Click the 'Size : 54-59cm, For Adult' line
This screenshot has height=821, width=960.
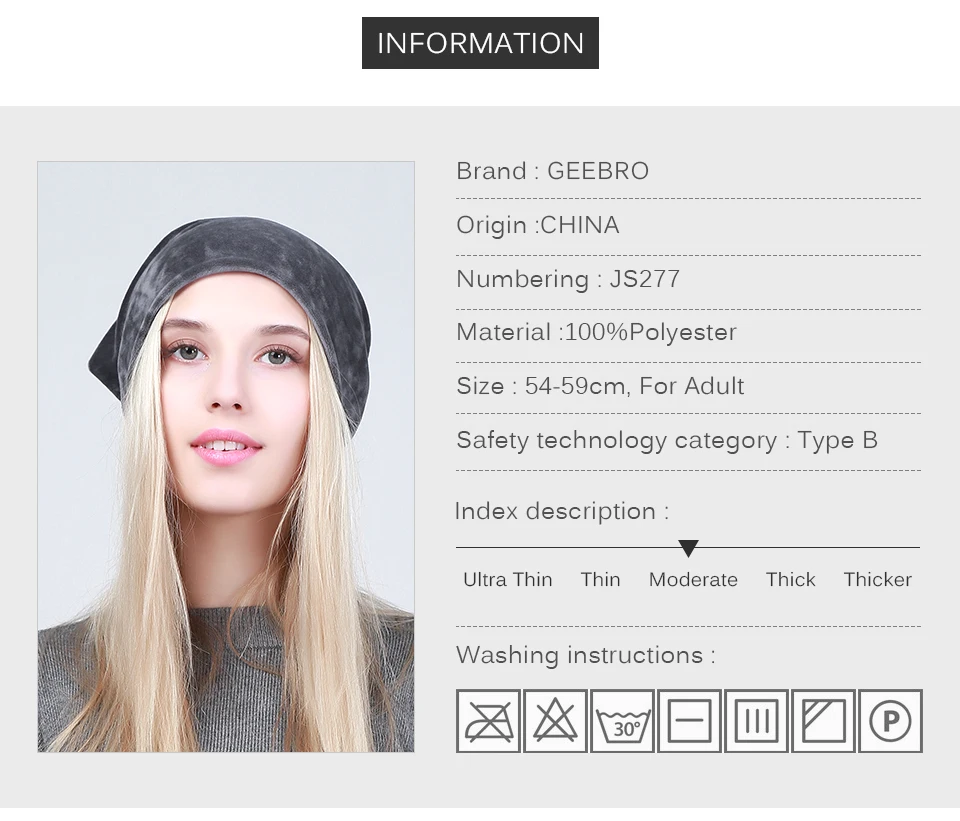[600, 386]
